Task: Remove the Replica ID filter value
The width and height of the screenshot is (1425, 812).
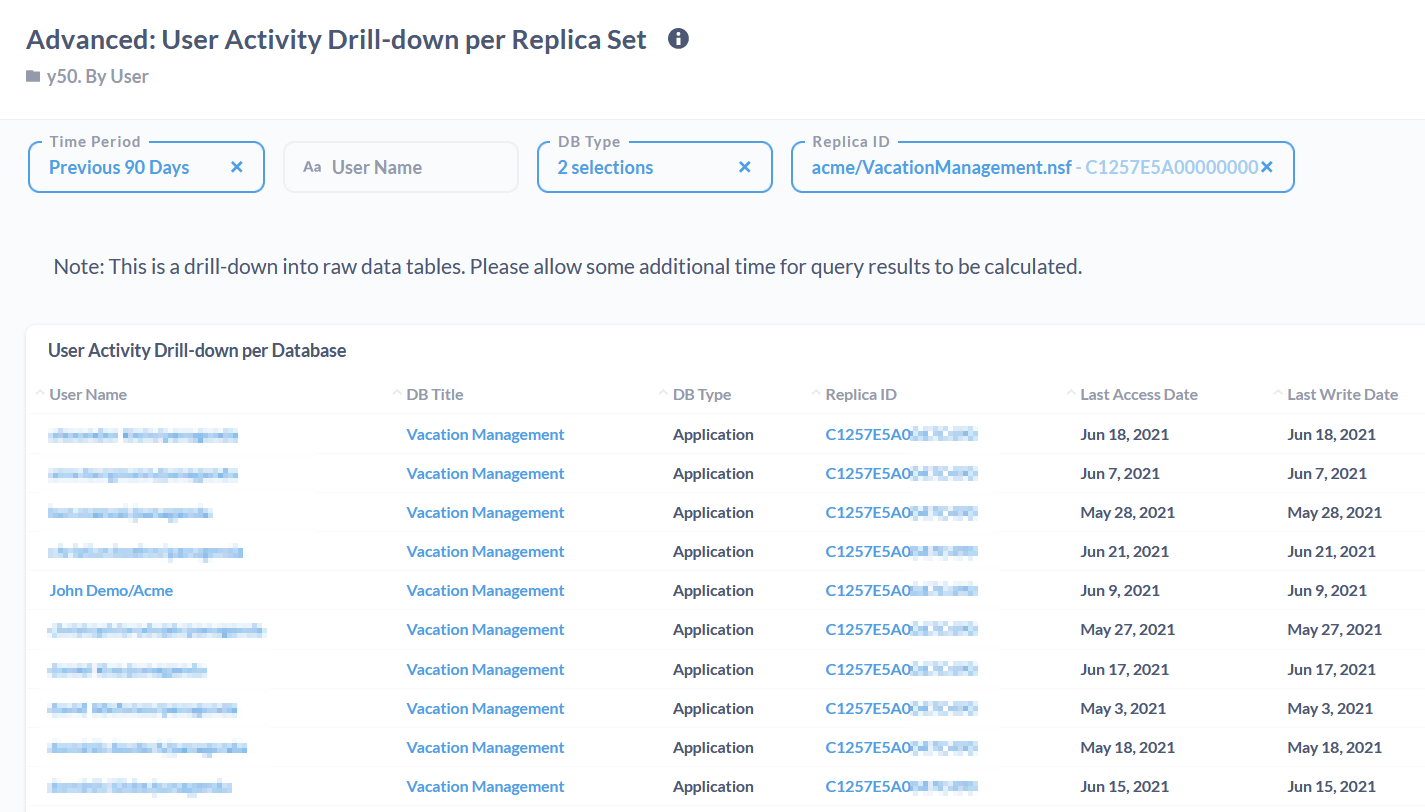Action: (1267, 167)
